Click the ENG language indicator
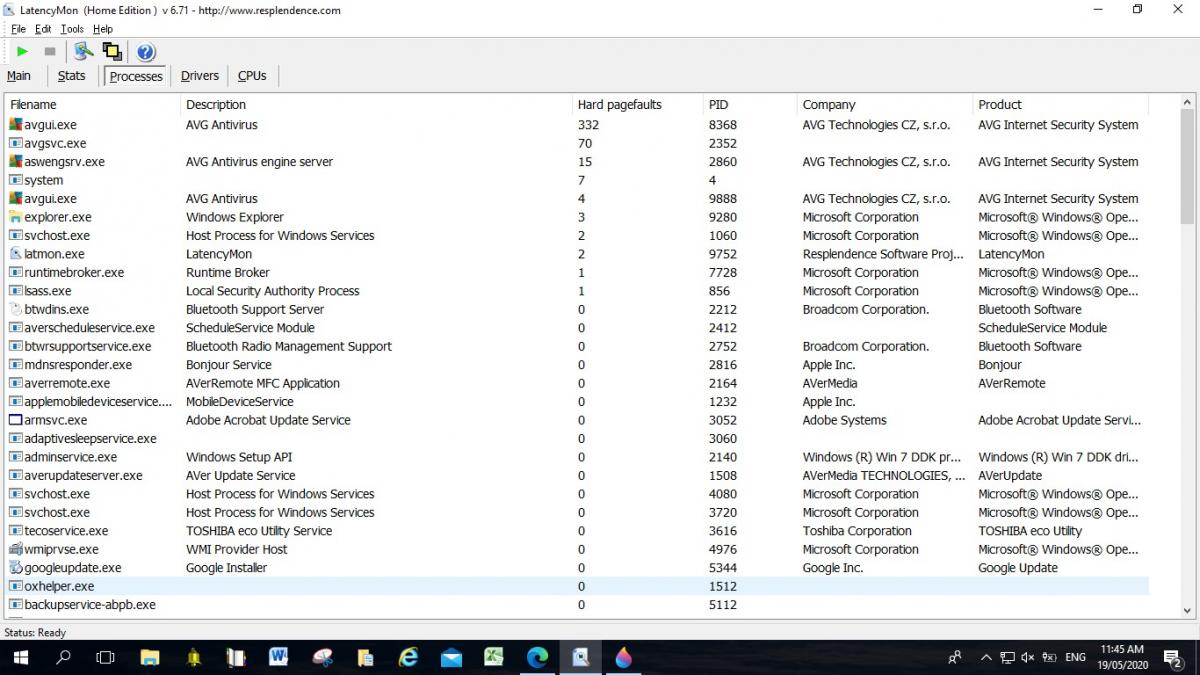1200x675 pixels. (x=1076, y=657)
